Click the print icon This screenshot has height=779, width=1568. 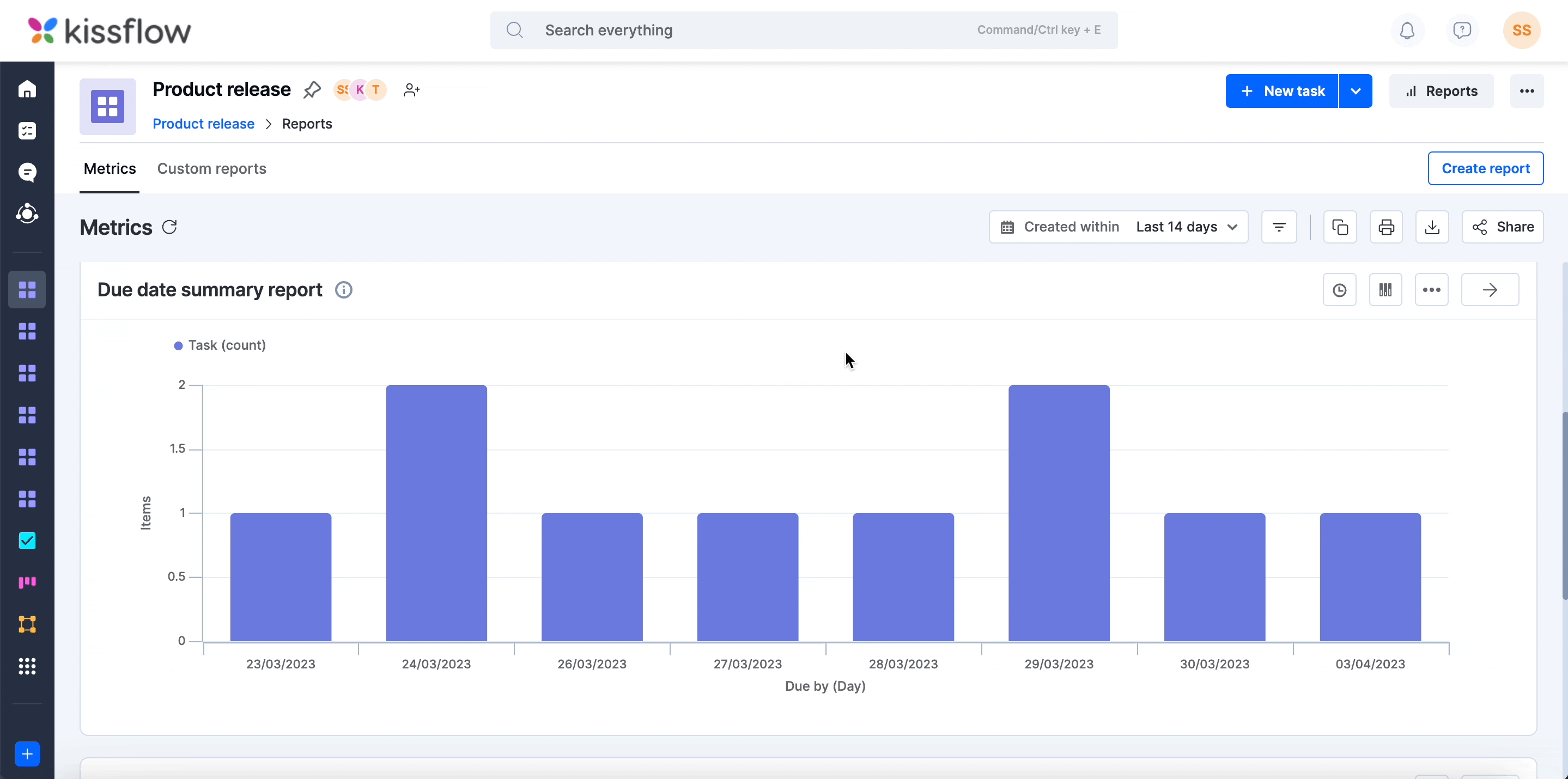1386,227
